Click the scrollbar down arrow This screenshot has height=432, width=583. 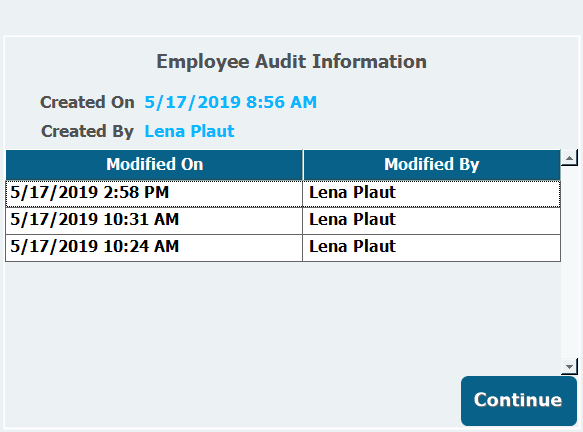point(569,367)
